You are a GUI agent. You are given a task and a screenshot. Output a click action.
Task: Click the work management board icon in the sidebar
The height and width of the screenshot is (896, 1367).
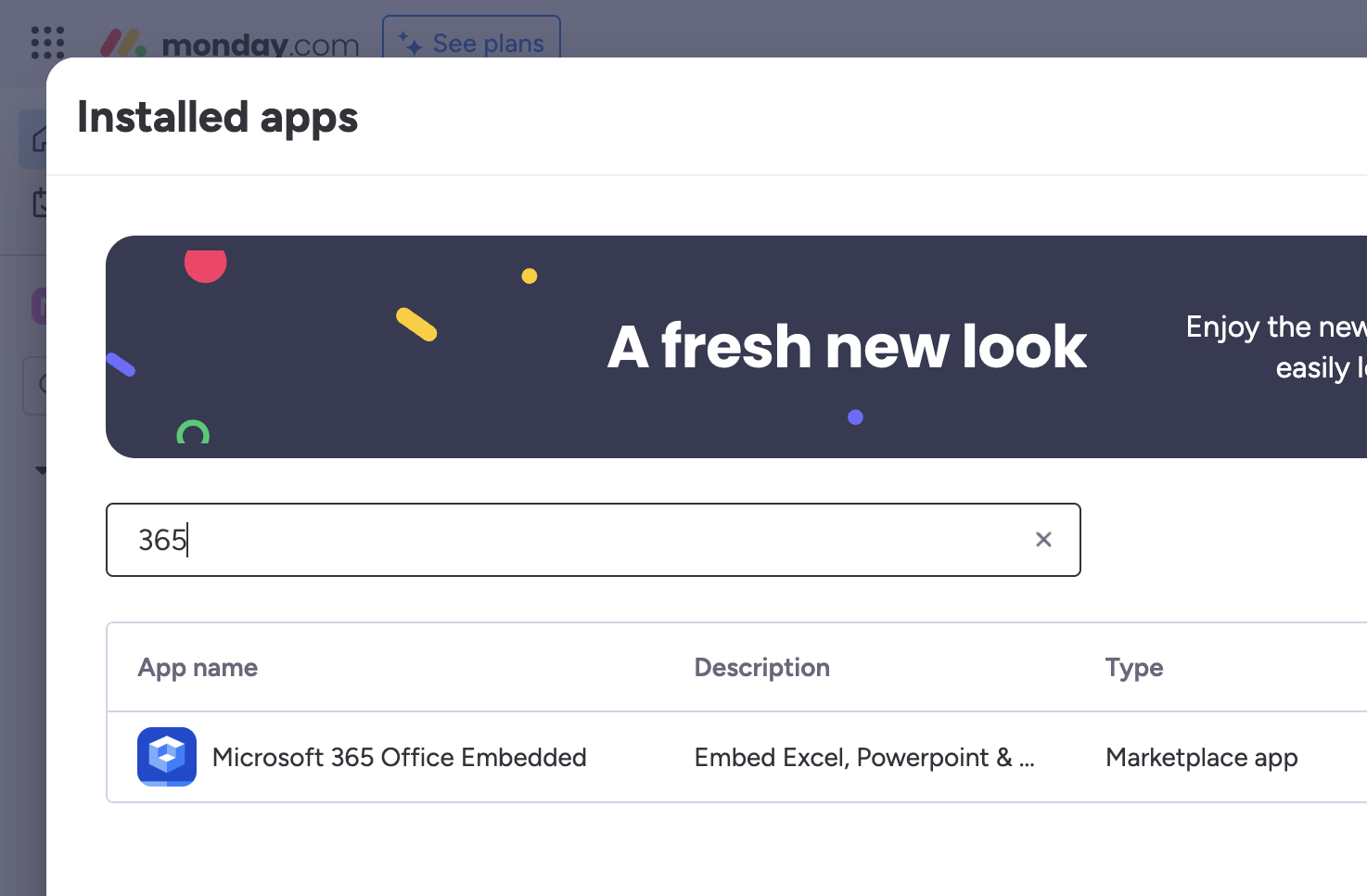(38, 202)
